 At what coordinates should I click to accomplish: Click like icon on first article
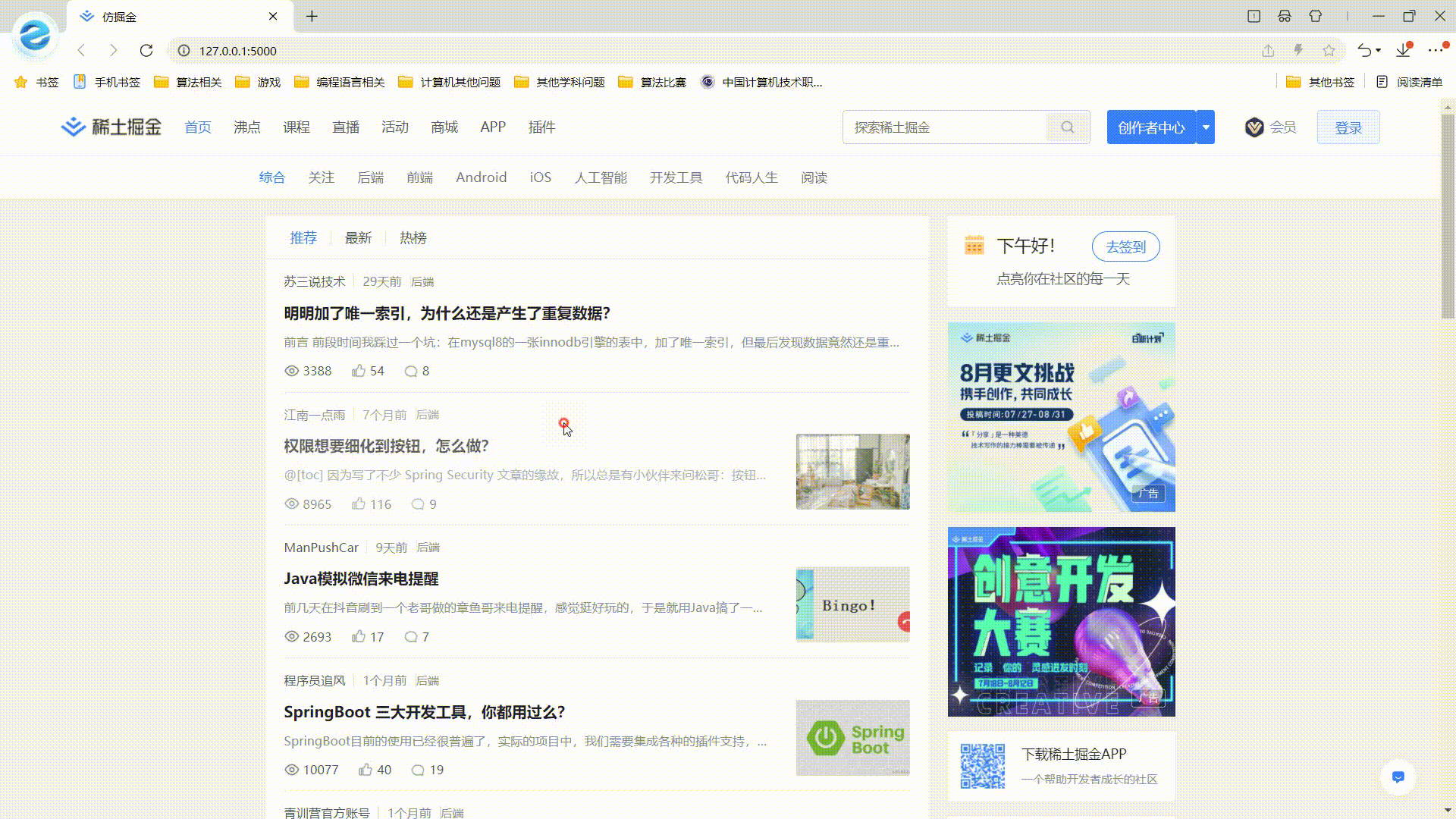point(359,371)
